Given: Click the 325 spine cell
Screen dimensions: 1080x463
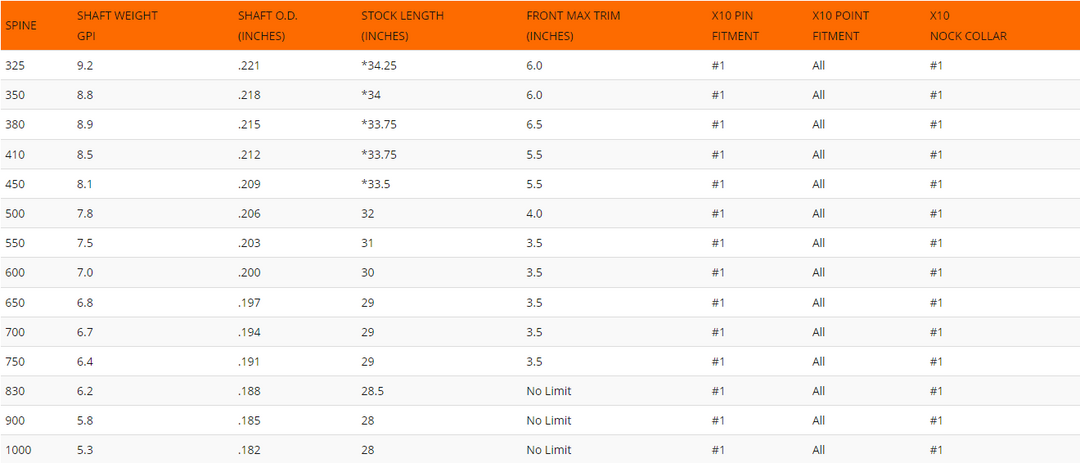Looking at the screenshot, I should [x=15, y=65].
